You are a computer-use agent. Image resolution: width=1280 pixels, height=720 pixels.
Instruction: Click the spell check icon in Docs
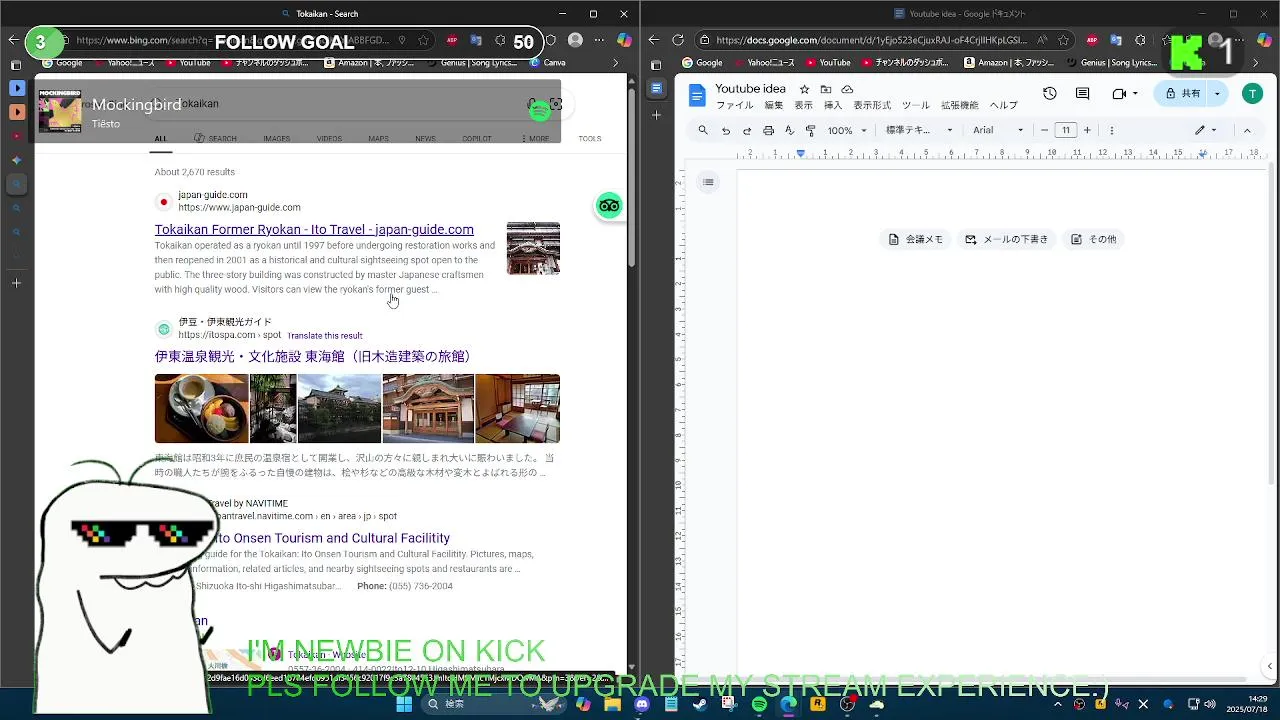(x=789, y=130)
